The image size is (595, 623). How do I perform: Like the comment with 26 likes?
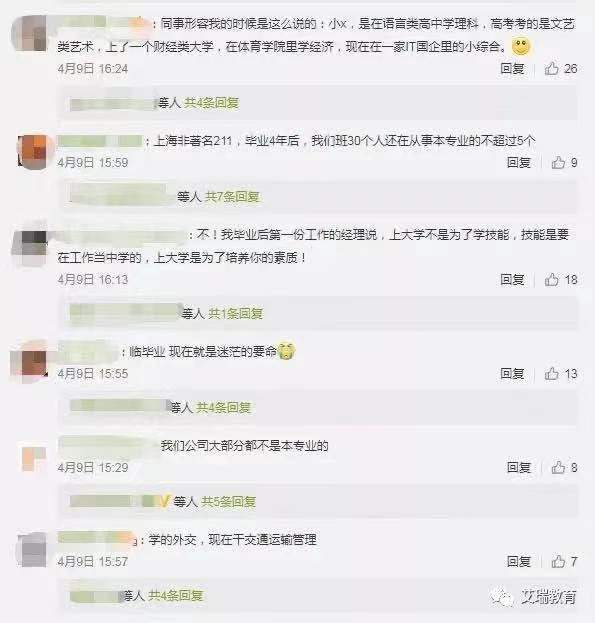pyautogui.click(x=551, y=69)
